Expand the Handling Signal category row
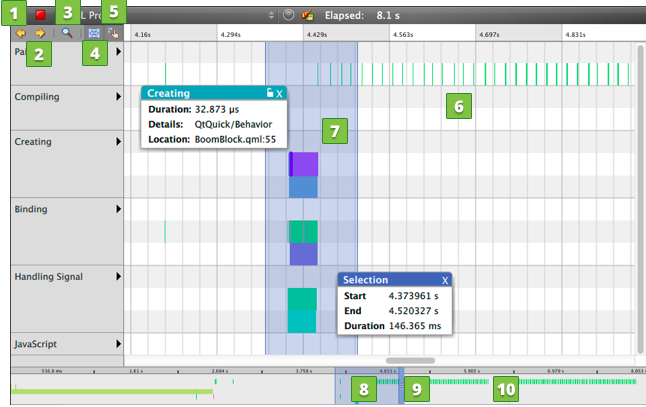Image resolution: width=646 pixels, height=407 pixels. click(x=119, y=276)
